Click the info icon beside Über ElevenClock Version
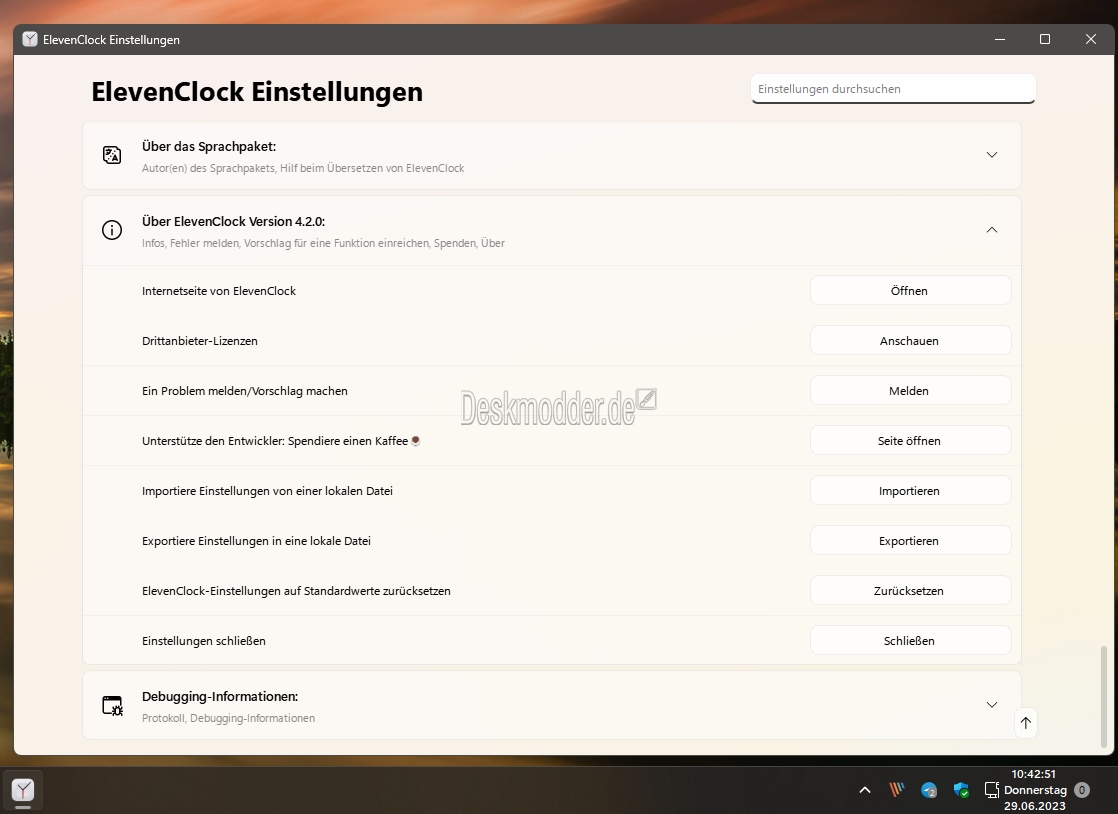1118x814 pixels. tap(112, 230)
